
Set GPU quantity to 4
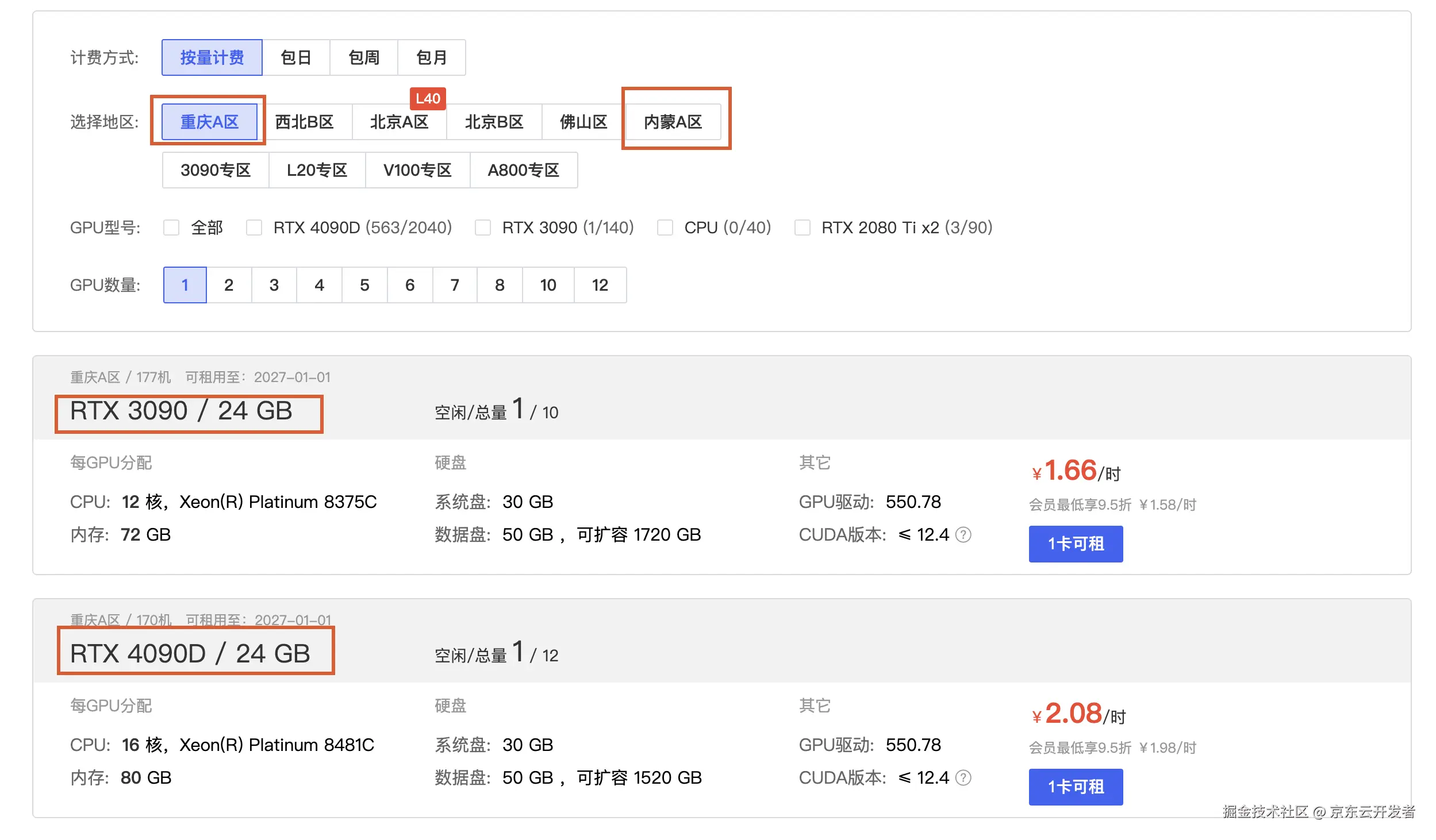(319, 285)
